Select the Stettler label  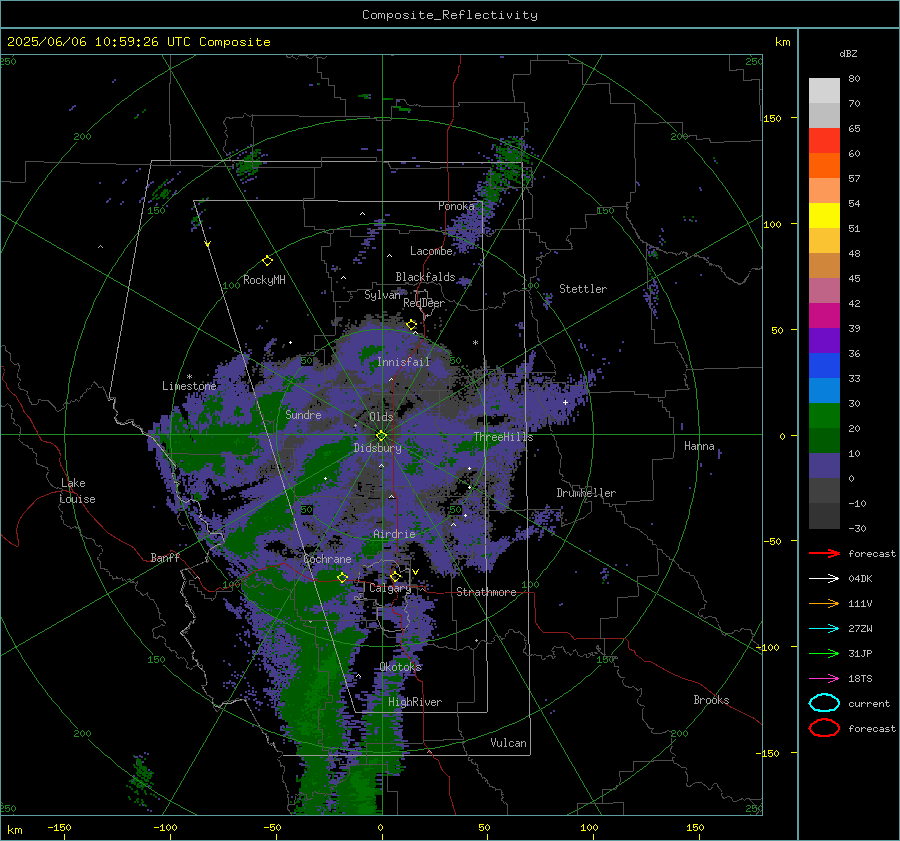point(583,289)
